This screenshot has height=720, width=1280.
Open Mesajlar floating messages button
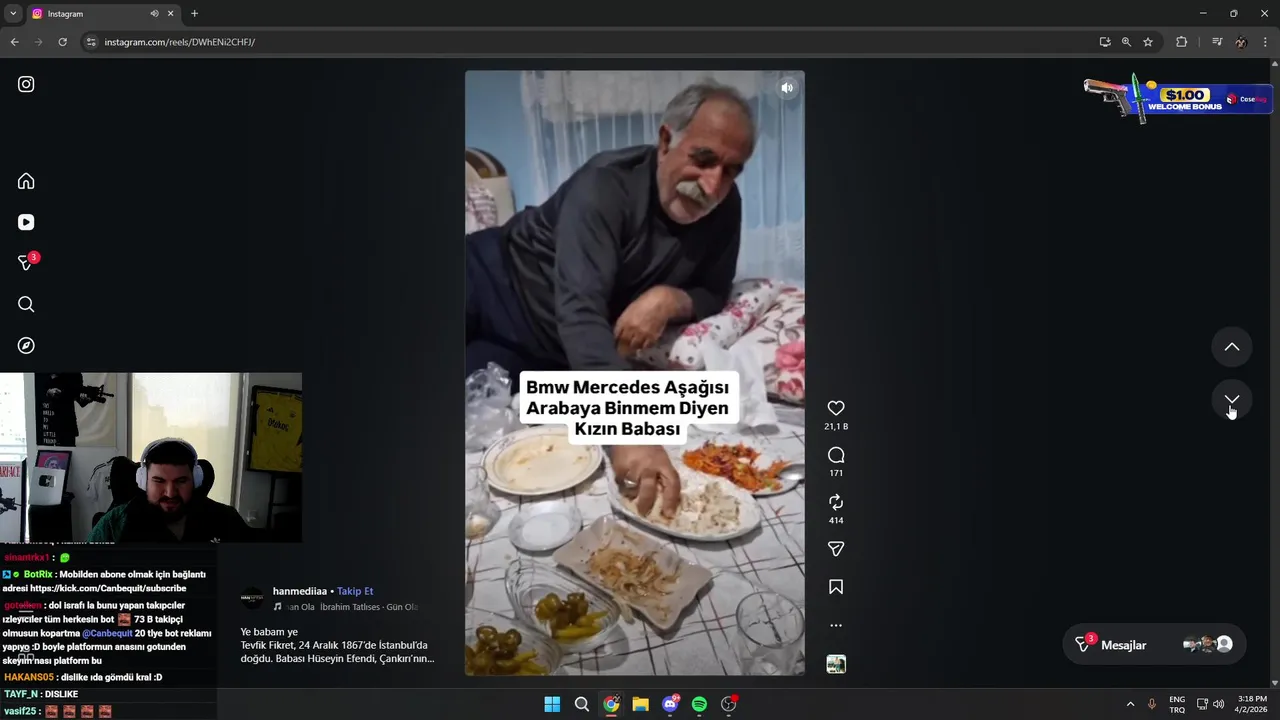pos(1154,645)
